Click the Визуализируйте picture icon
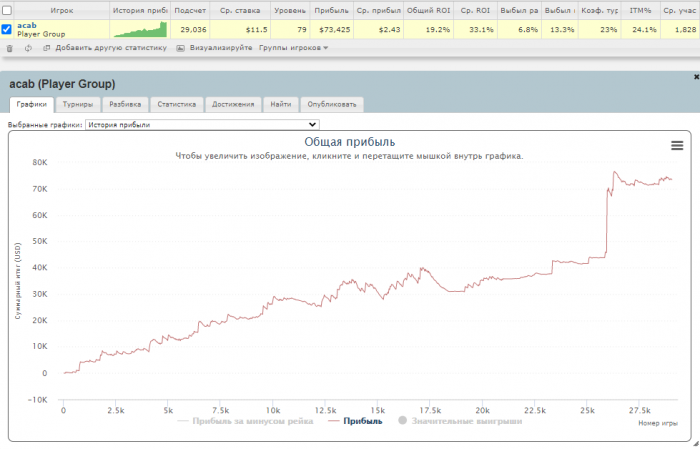The height and width of the screenshot is (449, 700). (x=180, y=48)
